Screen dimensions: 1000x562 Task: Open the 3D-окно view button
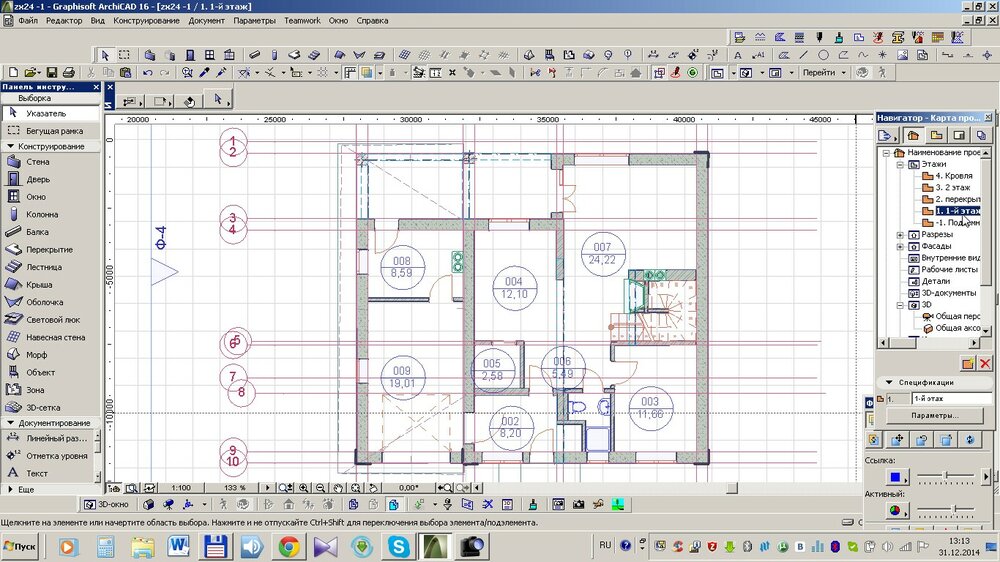pos(106,505)
